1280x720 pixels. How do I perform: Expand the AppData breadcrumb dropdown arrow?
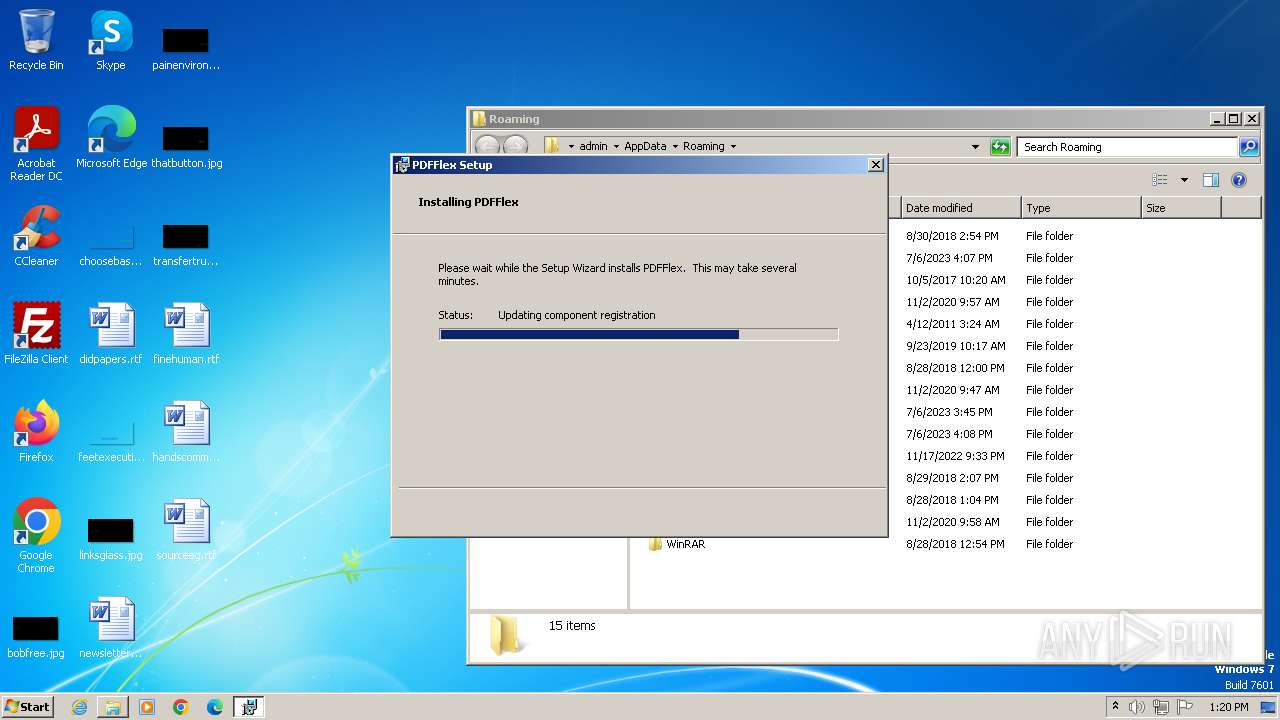(x=675, y=147)
